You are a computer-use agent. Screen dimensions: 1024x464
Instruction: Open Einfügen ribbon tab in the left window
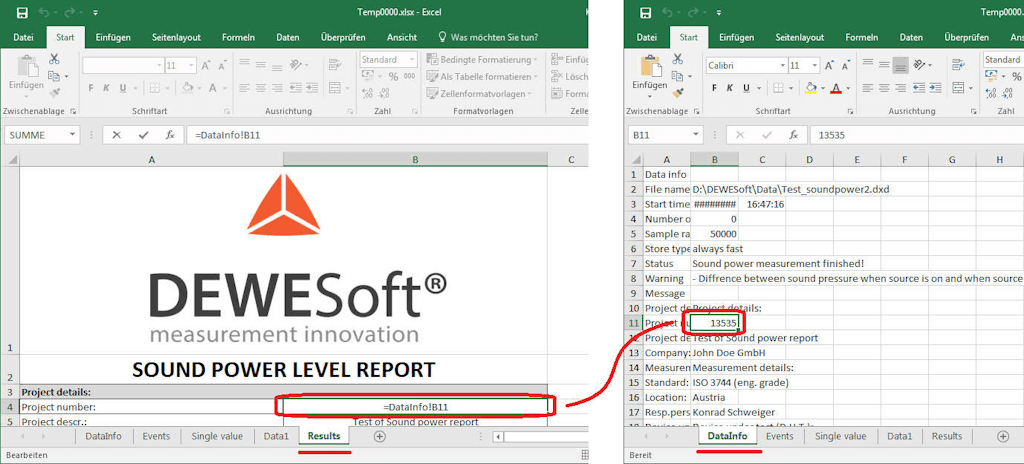click(113, 37)
